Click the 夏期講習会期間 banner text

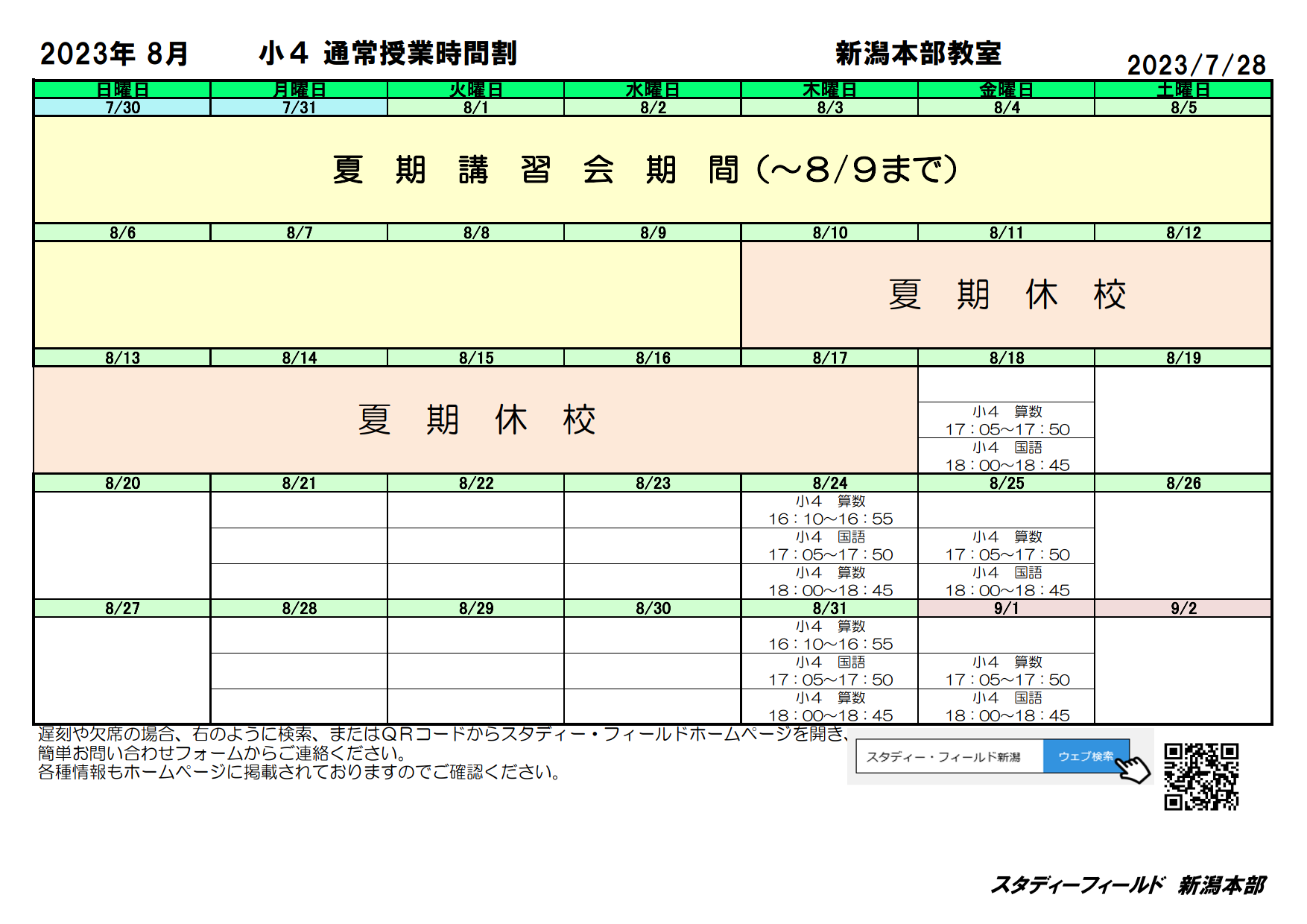tap(645, 170)
